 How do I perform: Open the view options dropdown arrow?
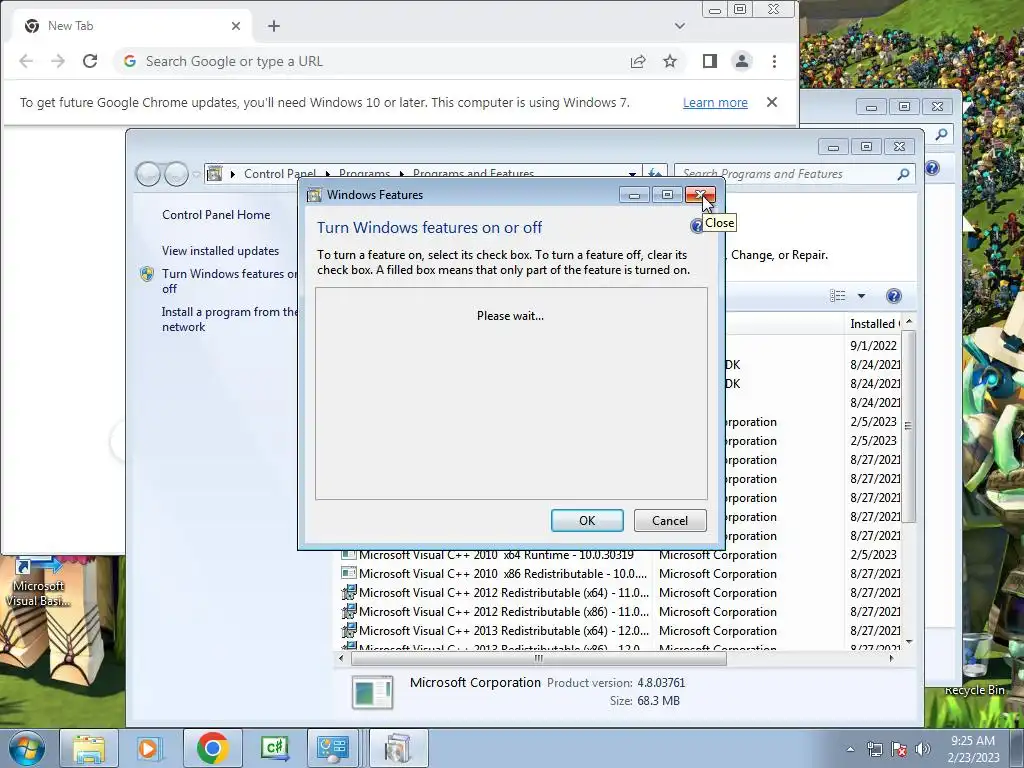(861, 296)
